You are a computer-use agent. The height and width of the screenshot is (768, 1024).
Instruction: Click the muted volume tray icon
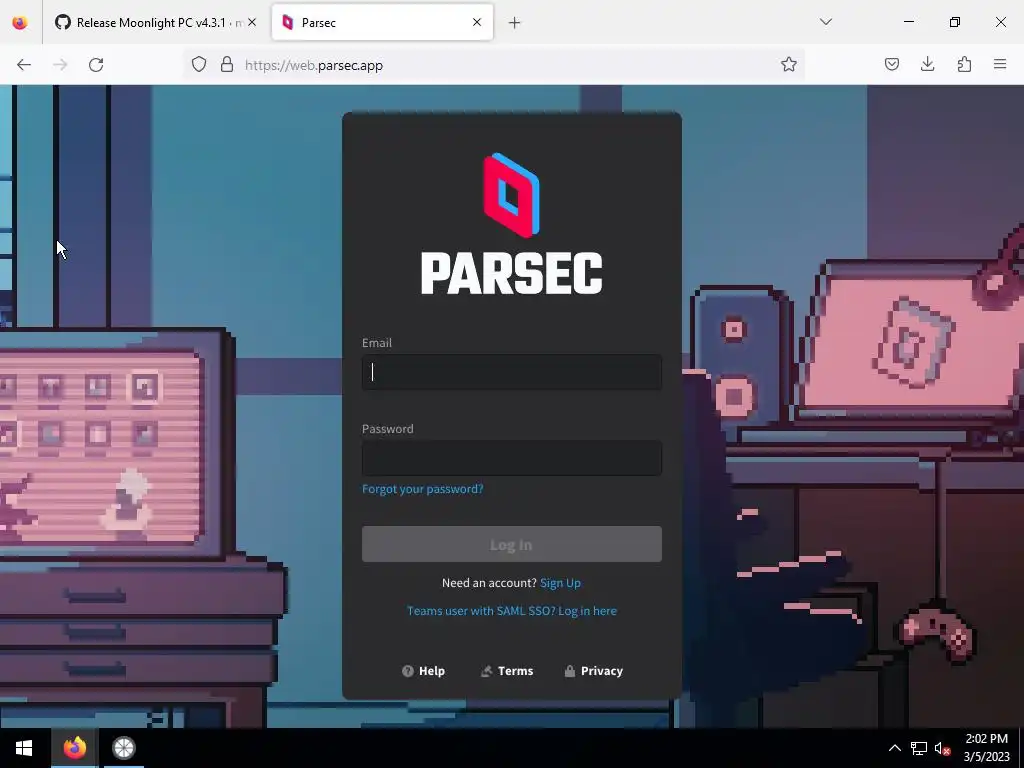tap(942, 748)
